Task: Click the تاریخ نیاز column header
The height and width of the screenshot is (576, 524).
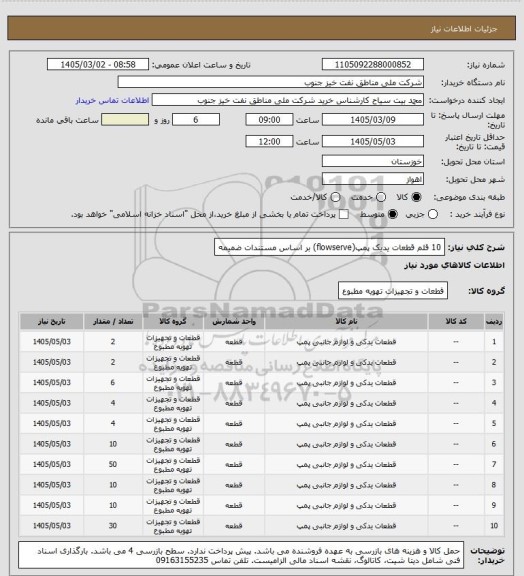Action: pos(51,321)
